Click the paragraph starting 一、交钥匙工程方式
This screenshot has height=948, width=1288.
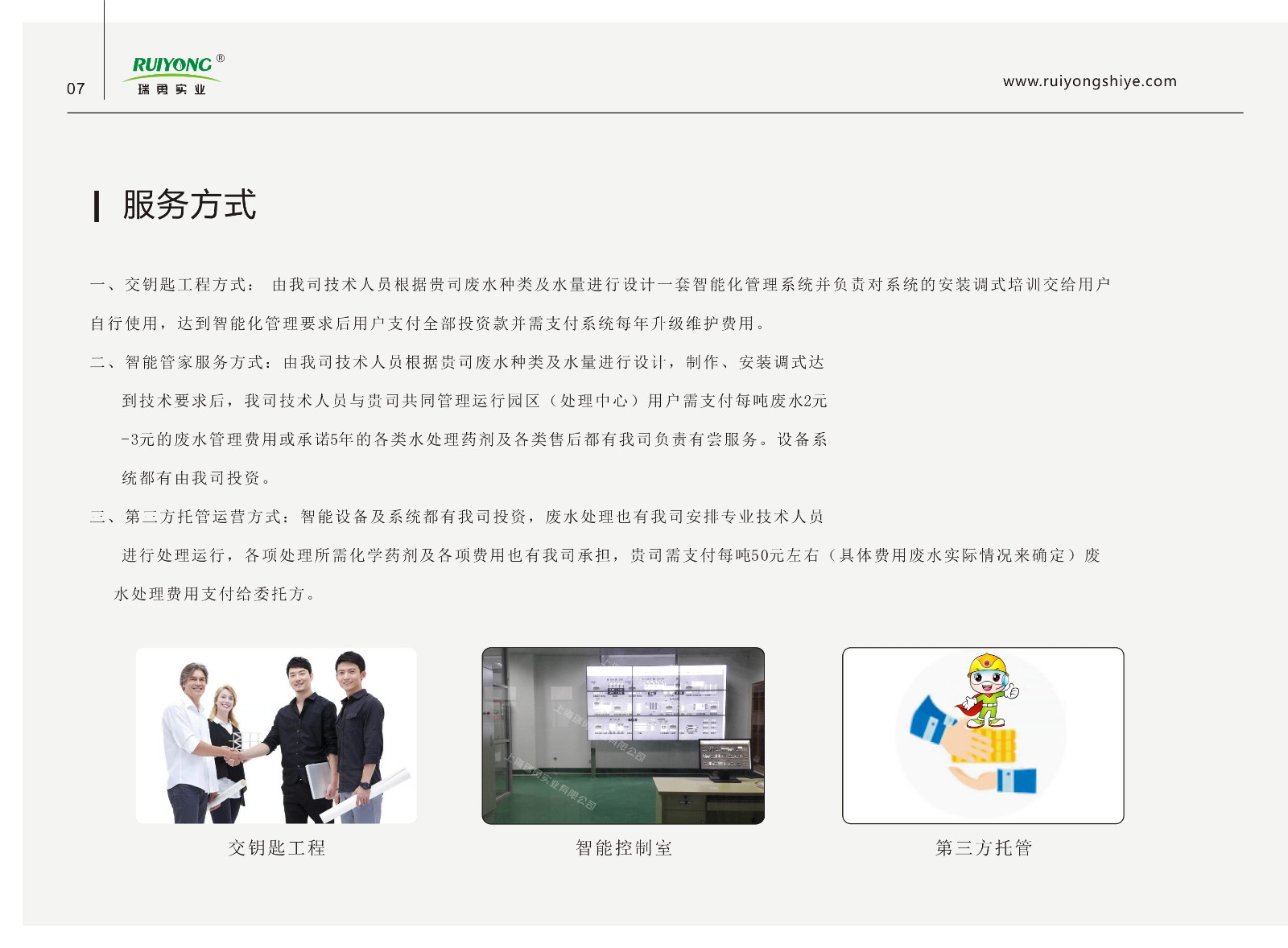[601, 303]
